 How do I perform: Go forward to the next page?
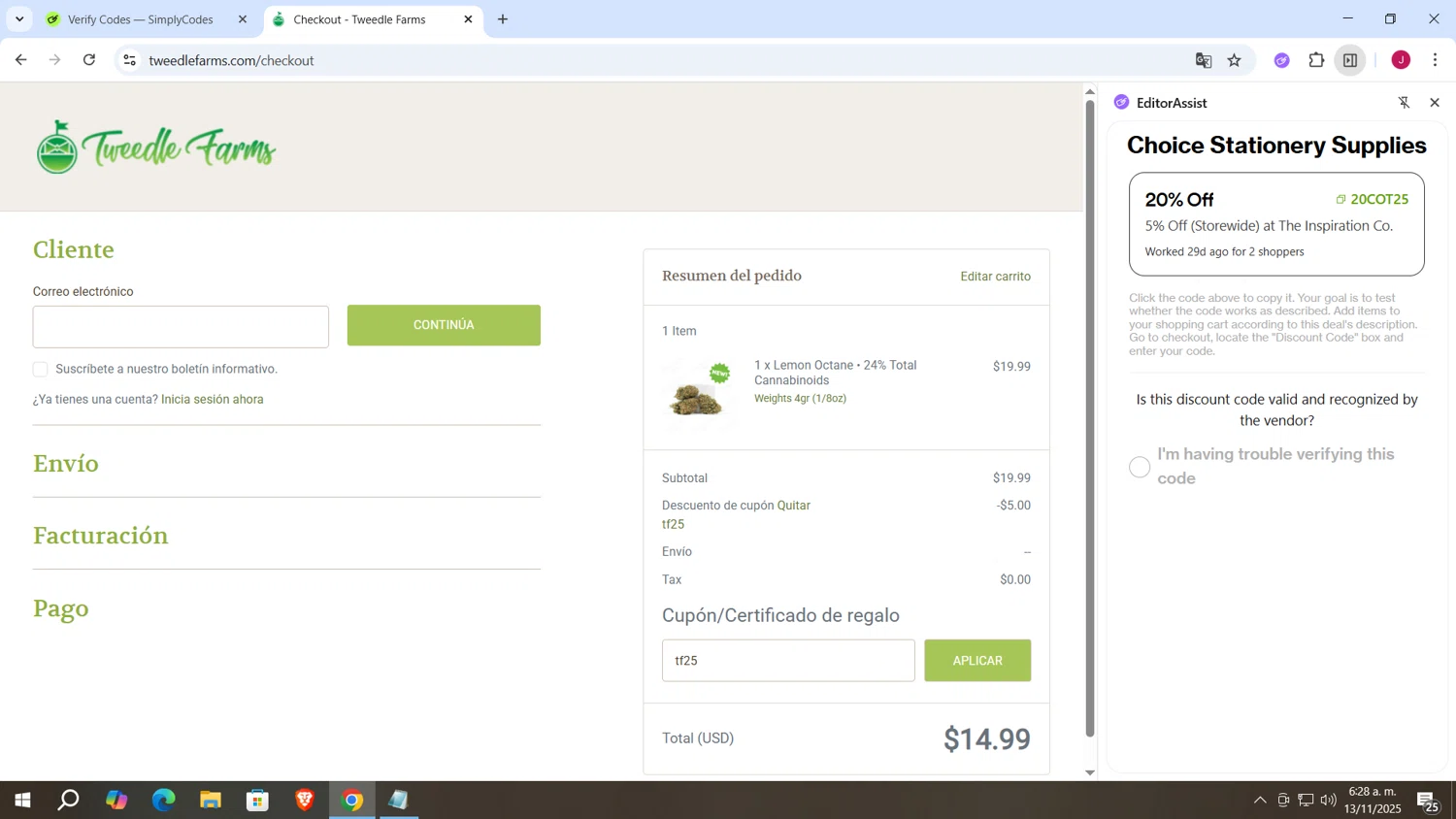click(x=55, y=60)
